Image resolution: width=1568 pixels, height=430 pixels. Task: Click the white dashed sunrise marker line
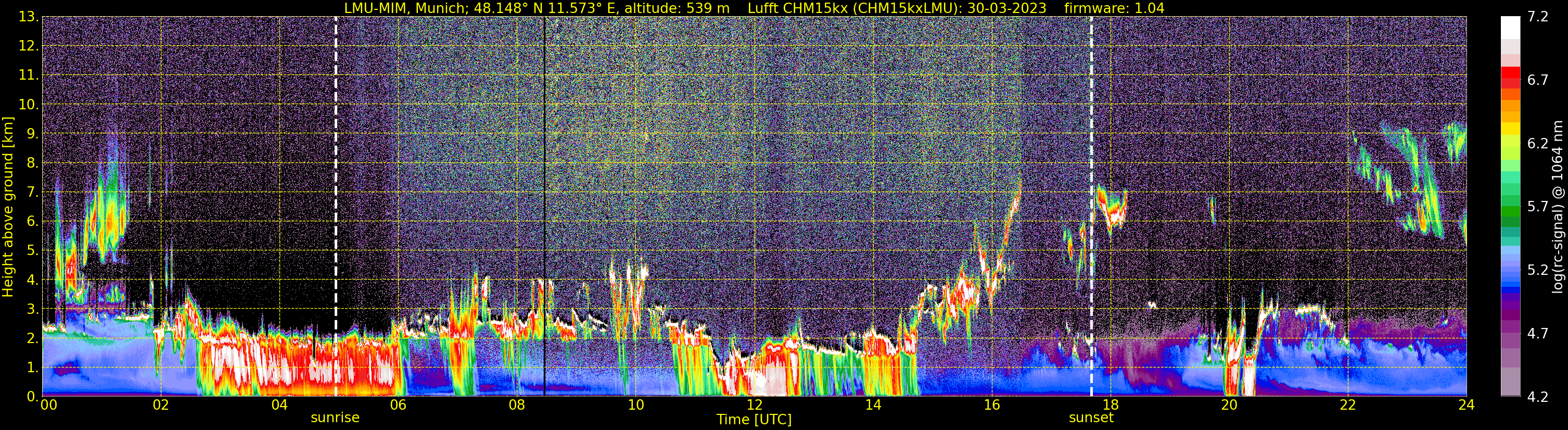[x=335, y=207]
